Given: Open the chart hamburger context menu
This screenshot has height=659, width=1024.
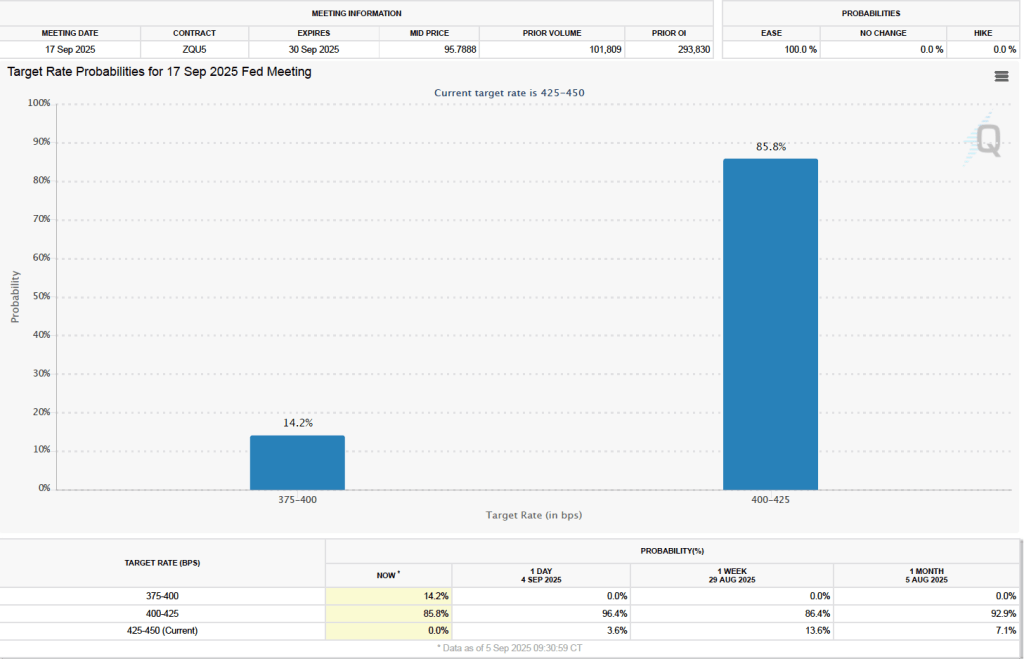Looking at the screenshot, I should coord(1001,77).
